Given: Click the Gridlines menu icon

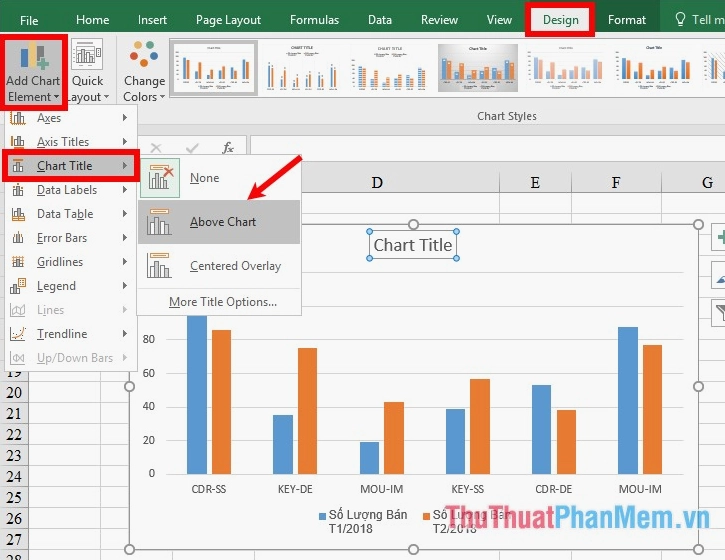Looking at the screenshot, I should [18, 262].
